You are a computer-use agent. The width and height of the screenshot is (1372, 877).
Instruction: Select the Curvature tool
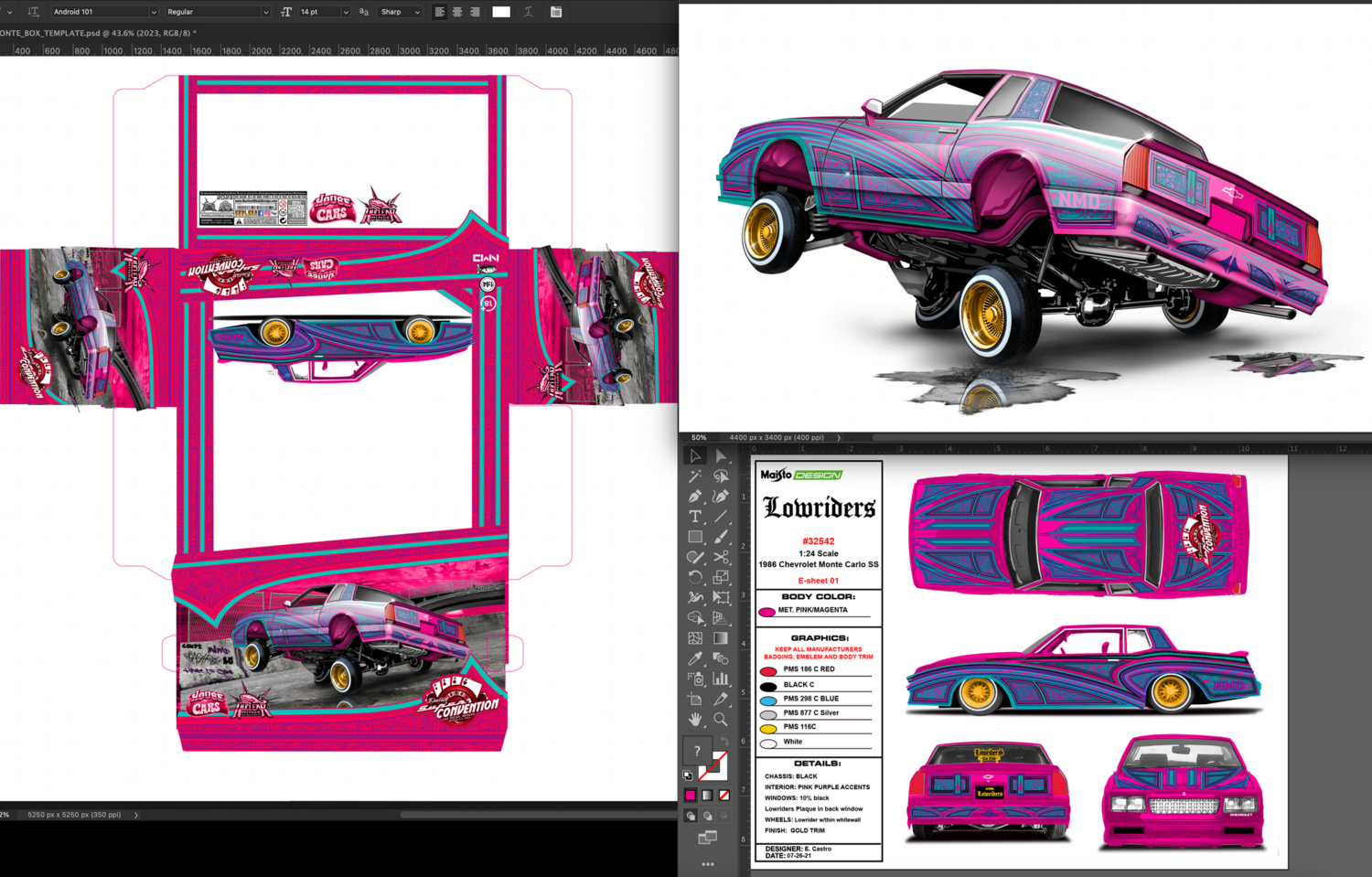click(x=721, y=496)
